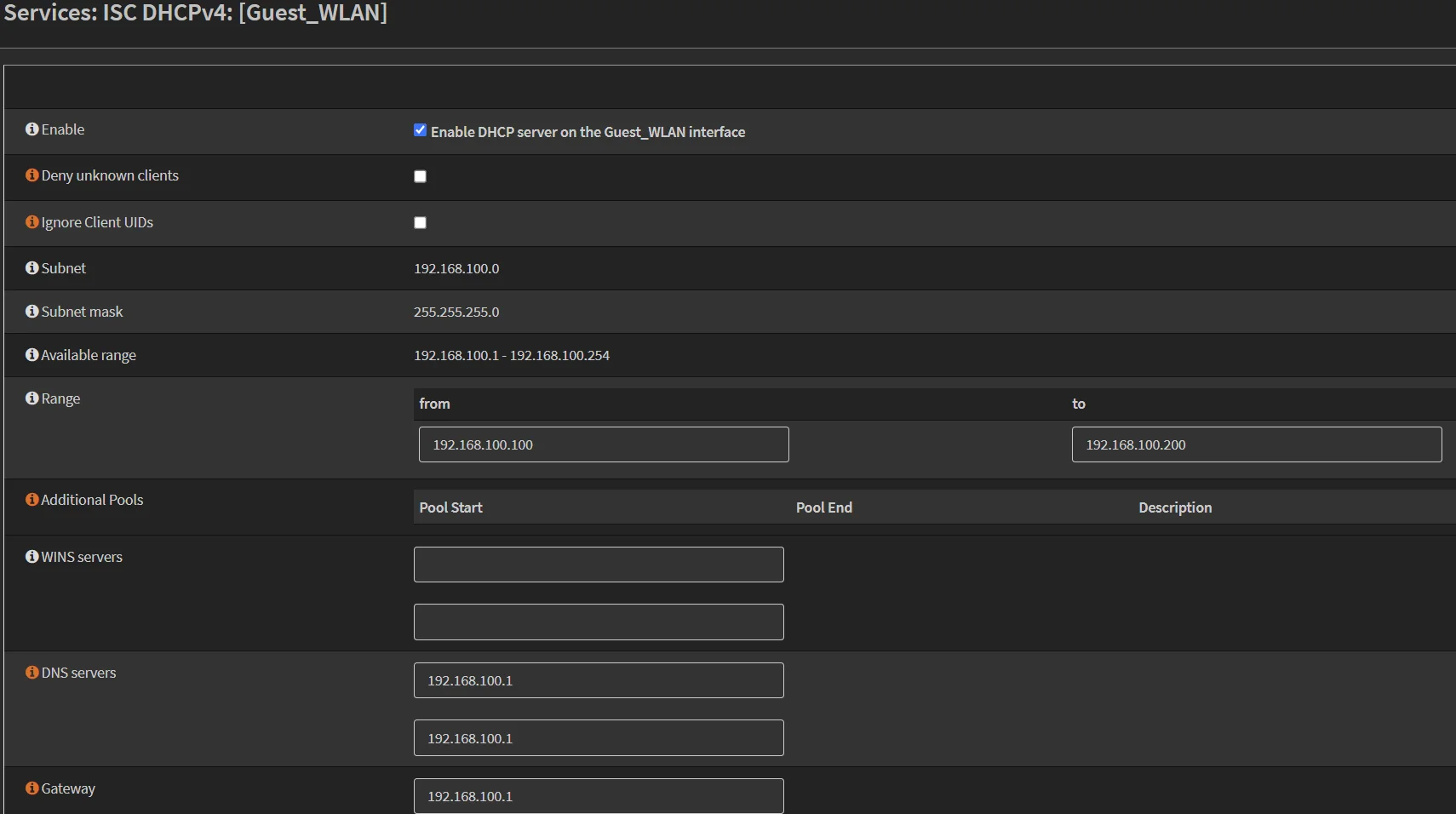Click the Ignore Client UIDs label
Screen dimensions: 1456x814
[97, 222]
